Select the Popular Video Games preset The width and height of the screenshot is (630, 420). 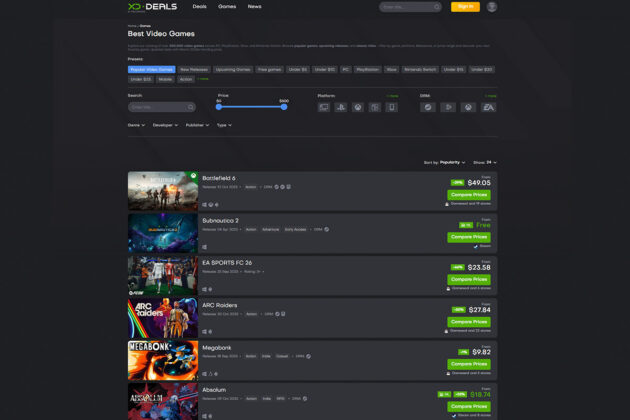click(151, 70)
